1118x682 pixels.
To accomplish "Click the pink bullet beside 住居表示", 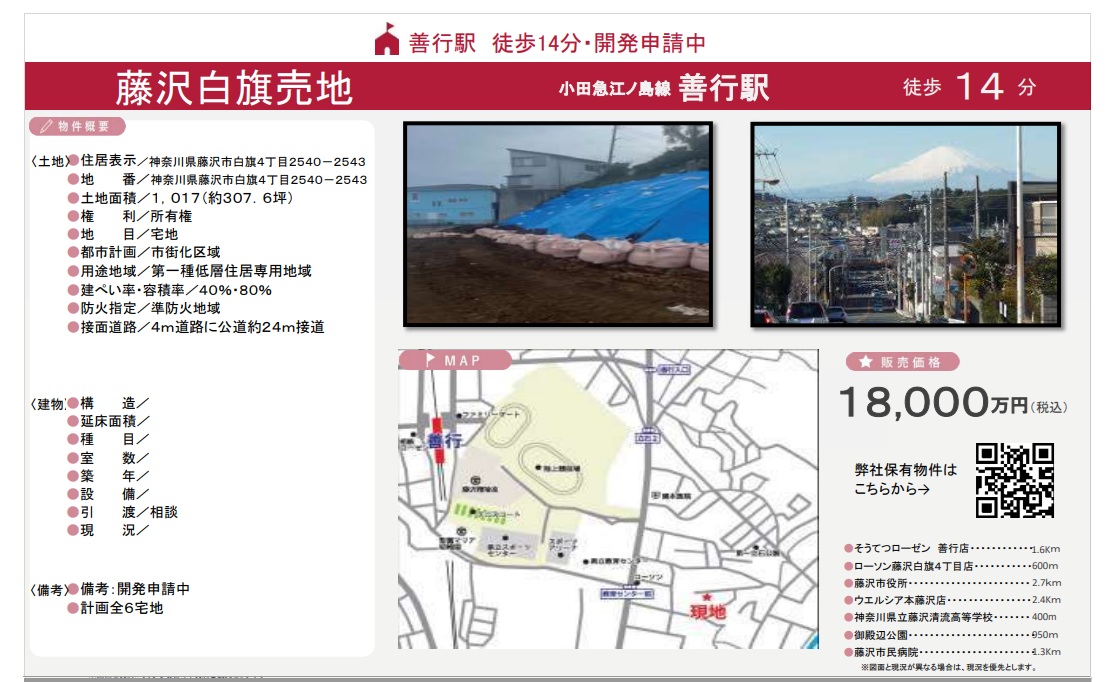I will pos(73,161).
